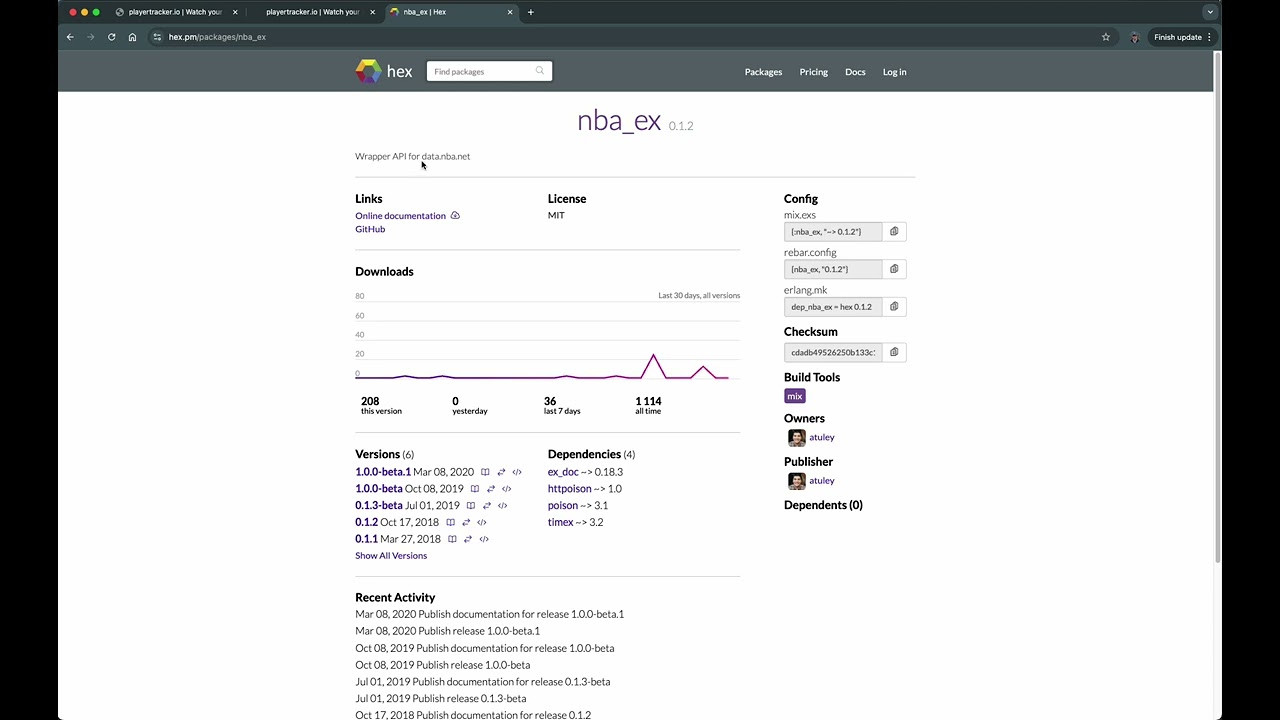This screenshot has height=720, width=1280.
Task: Open the poison dependency link
Action: [x=563, y=506]
